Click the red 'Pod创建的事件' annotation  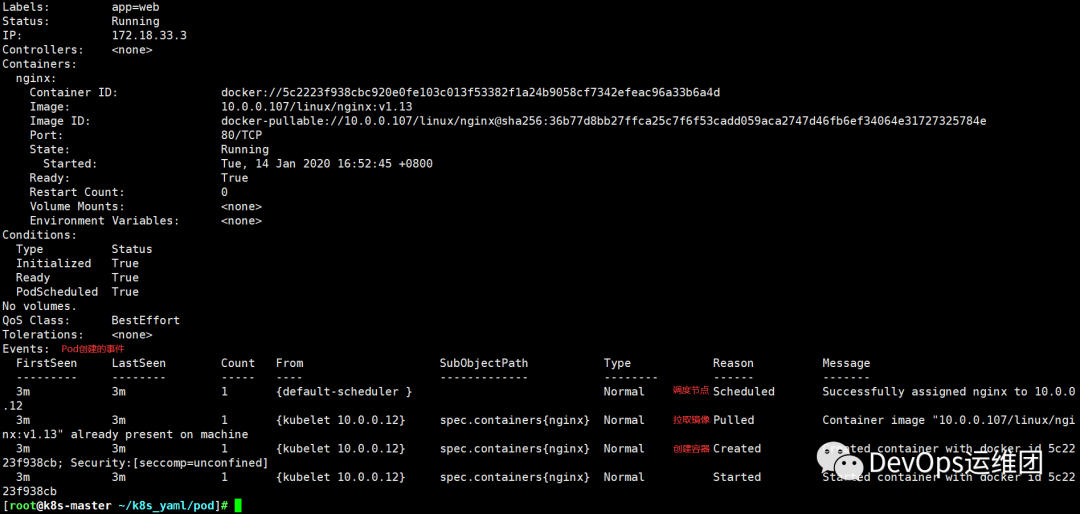coord(93,349)
